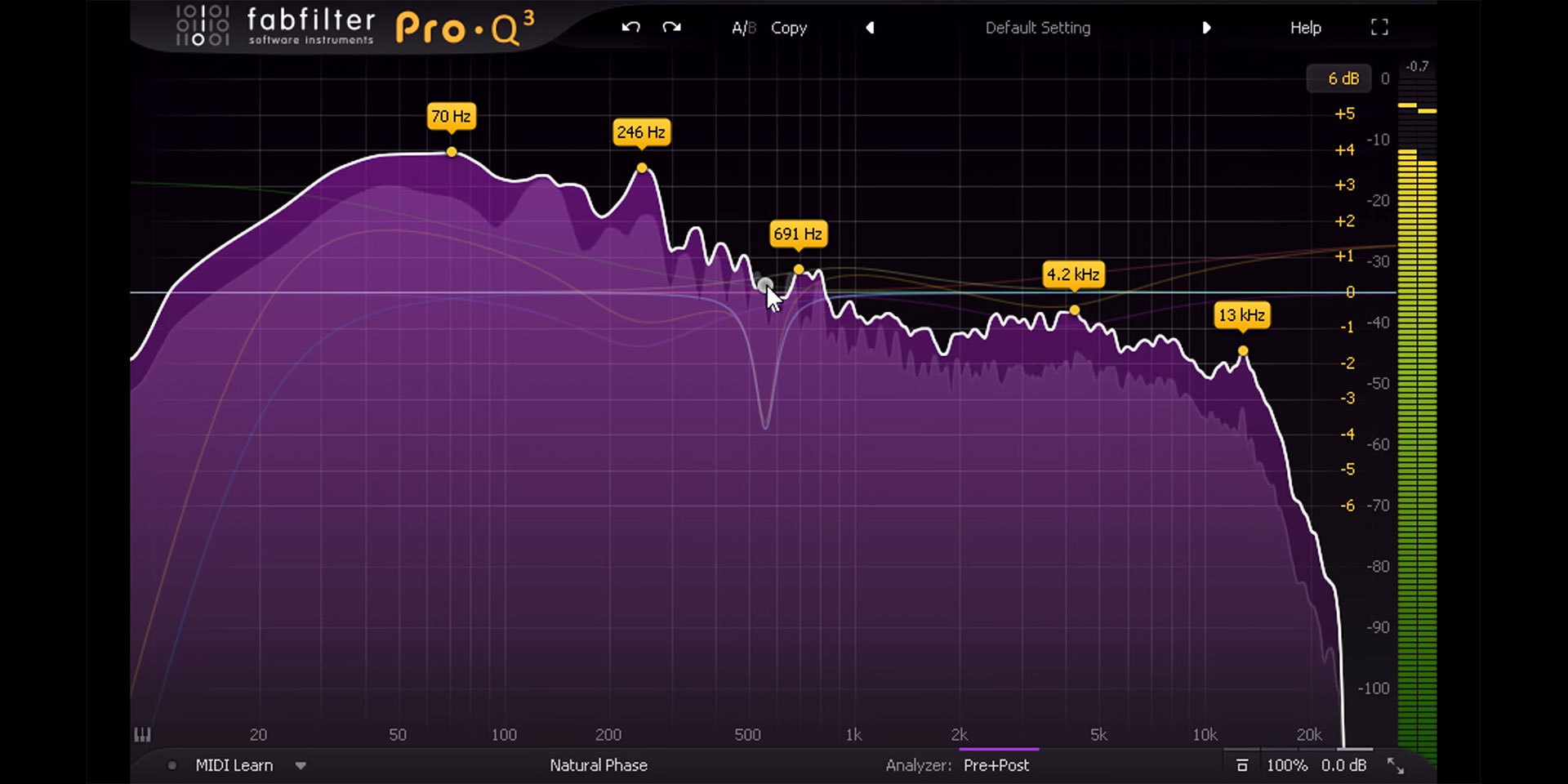Viewport: 1568px width, 784px height.
Task: Open the Analyzer Pre+Post settings
Action: (996, 765)
